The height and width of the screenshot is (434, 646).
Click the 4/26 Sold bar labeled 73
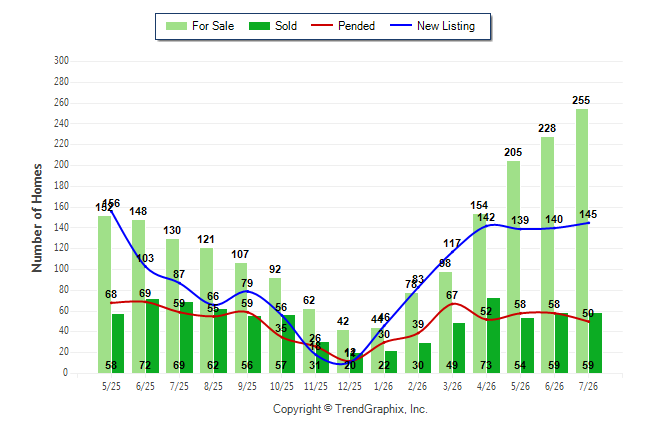coord(493,335)
